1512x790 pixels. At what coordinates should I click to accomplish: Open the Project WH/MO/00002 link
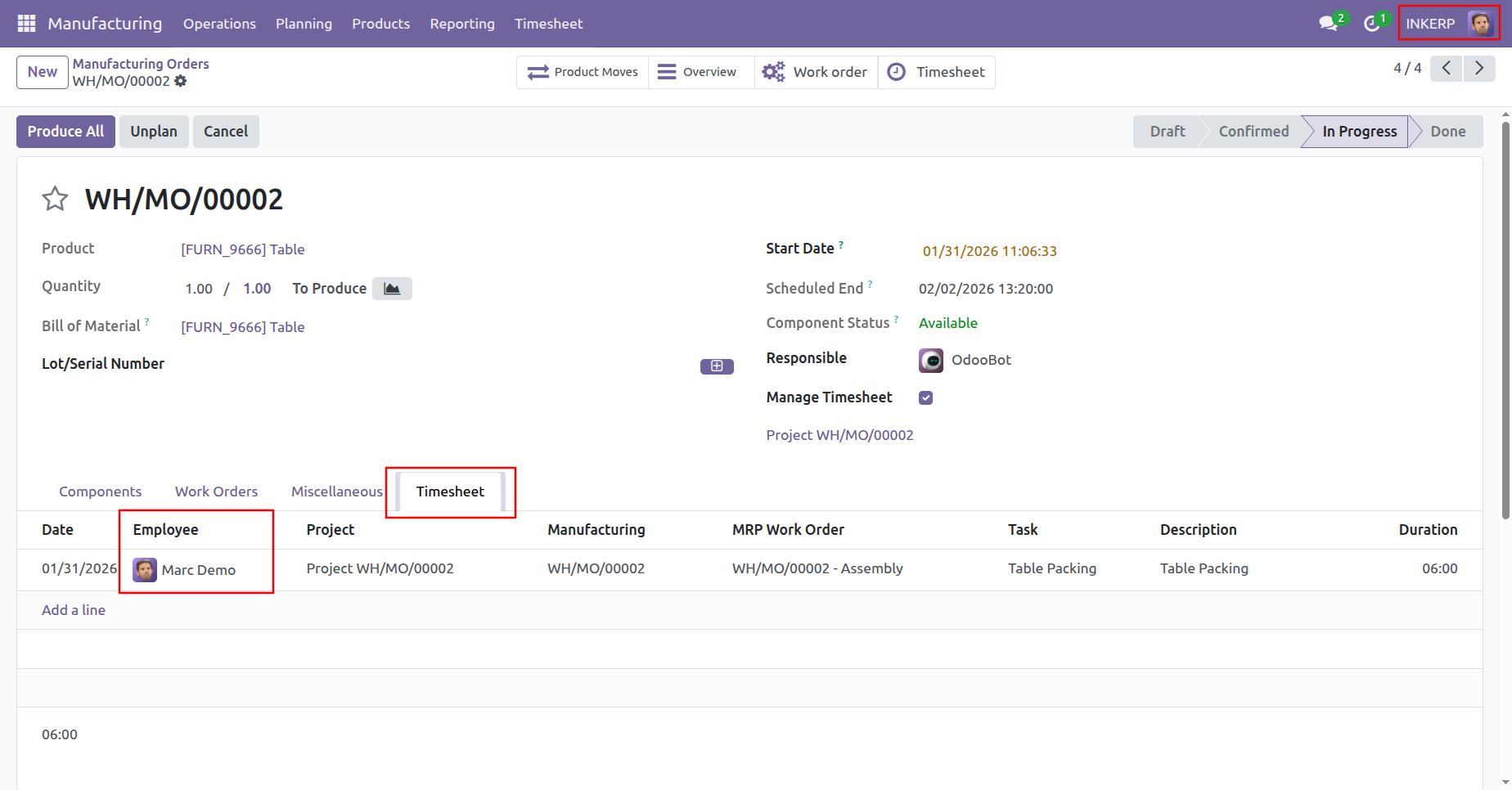839,435
